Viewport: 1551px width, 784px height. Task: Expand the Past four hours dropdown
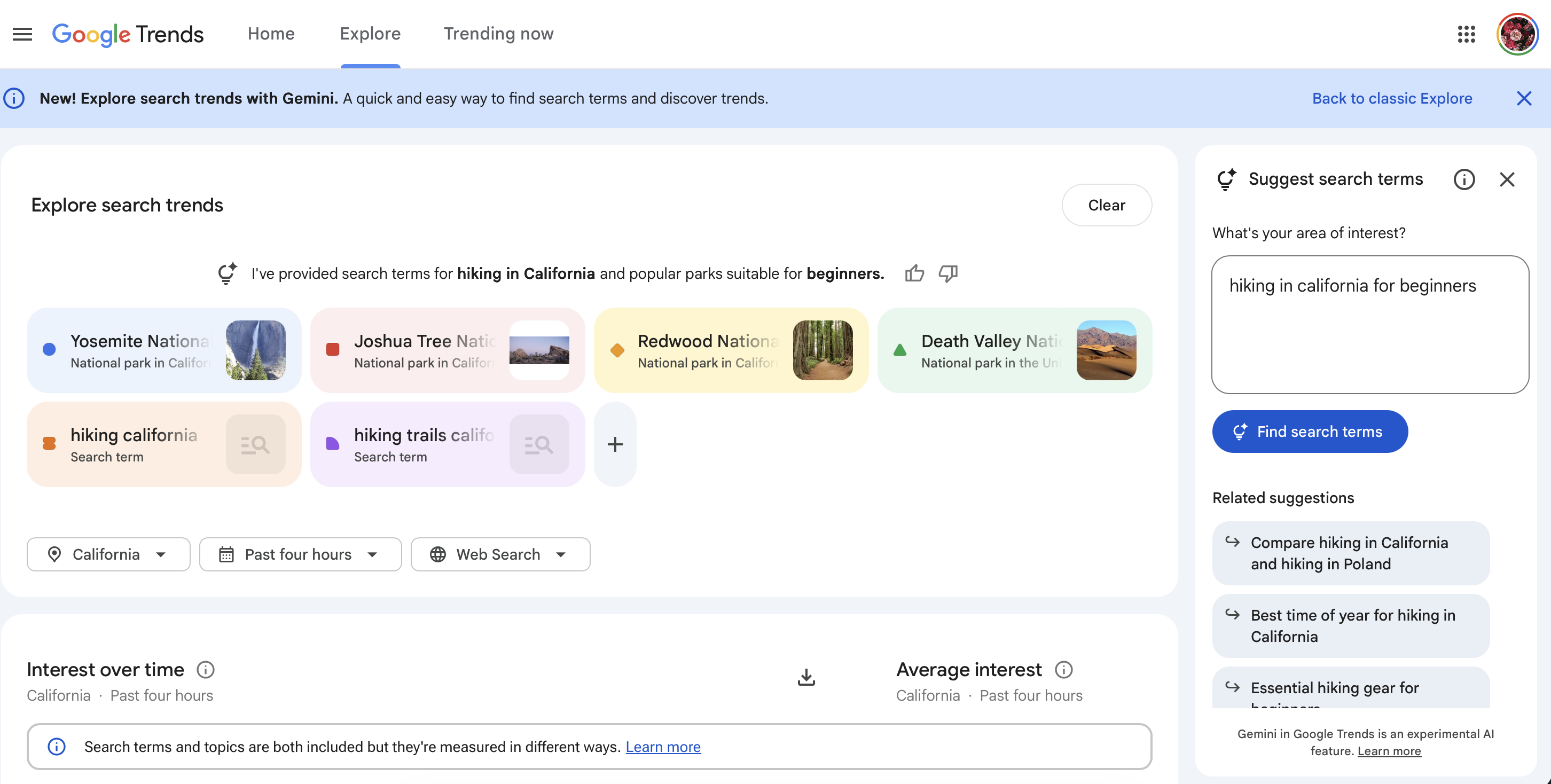pos(301,554)
